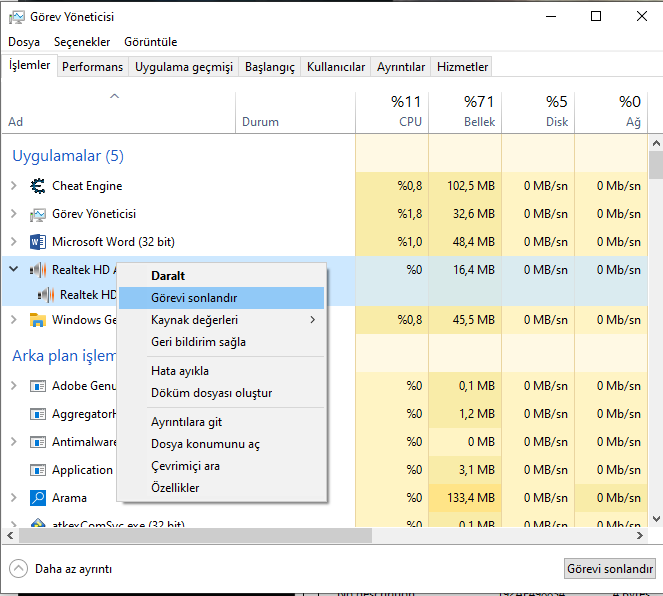Expand the Antimalware process group
Viewport: 663px width, 596px height.
click(x=14, y=442)
